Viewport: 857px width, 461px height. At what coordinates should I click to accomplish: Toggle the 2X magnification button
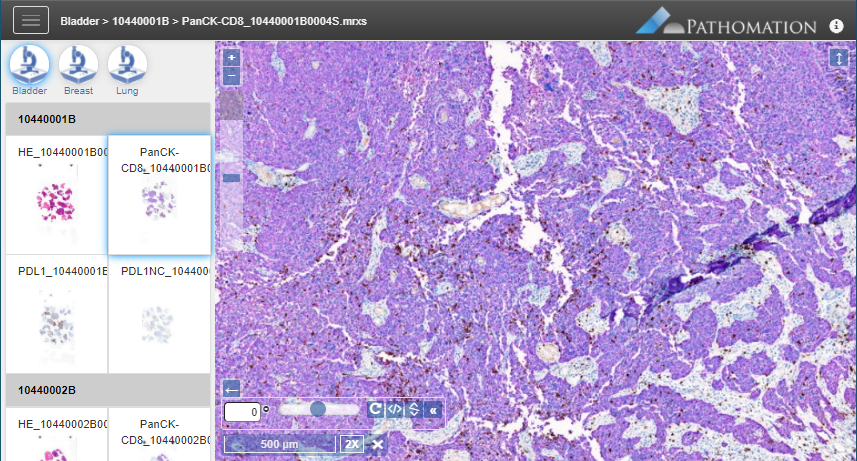pyautogui.click(x=352, y=444)
